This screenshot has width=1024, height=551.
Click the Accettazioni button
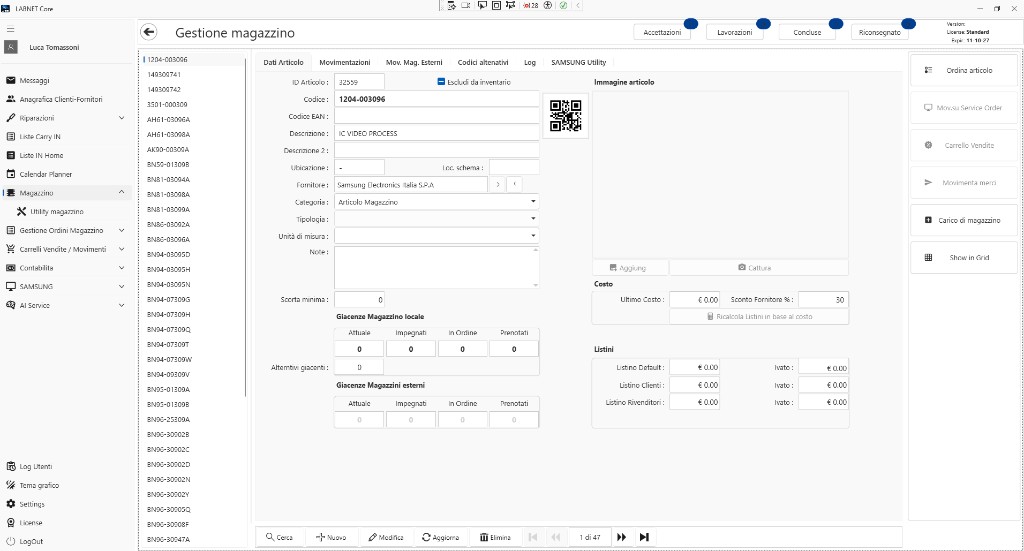(x=662, y=32)
